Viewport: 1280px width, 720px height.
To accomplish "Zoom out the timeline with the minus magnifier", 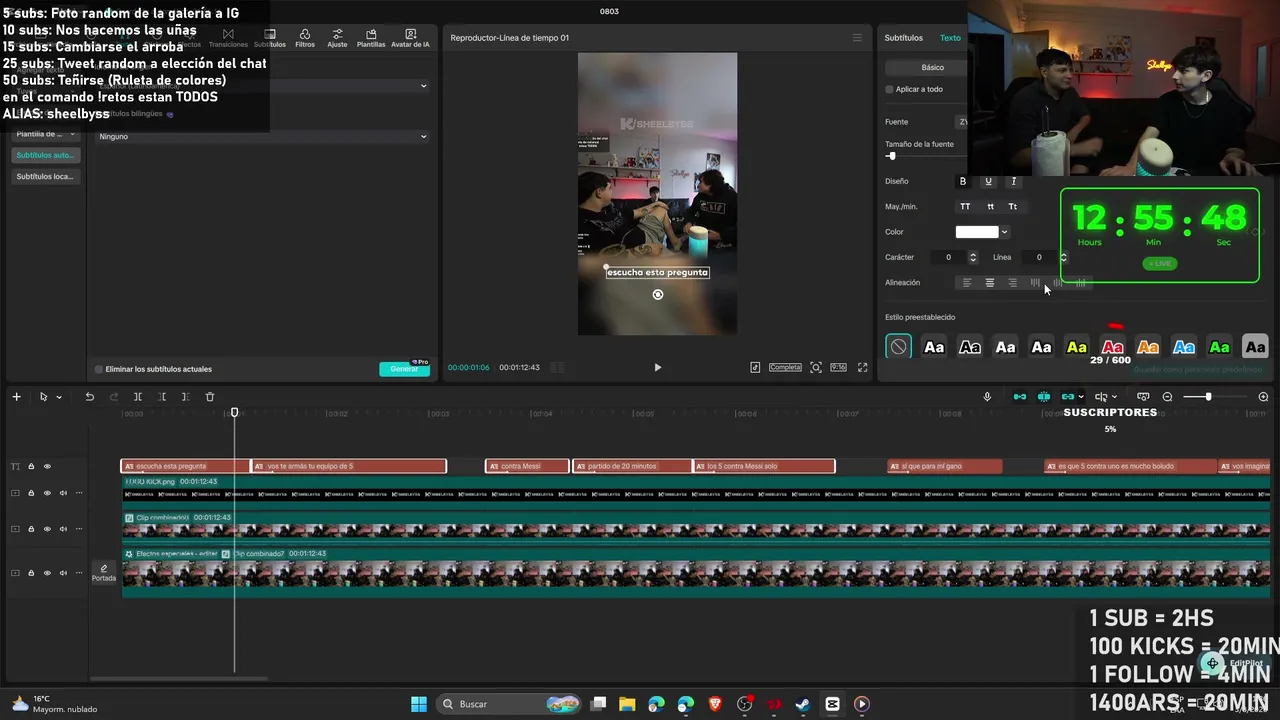I will [x=1167, y=397].
